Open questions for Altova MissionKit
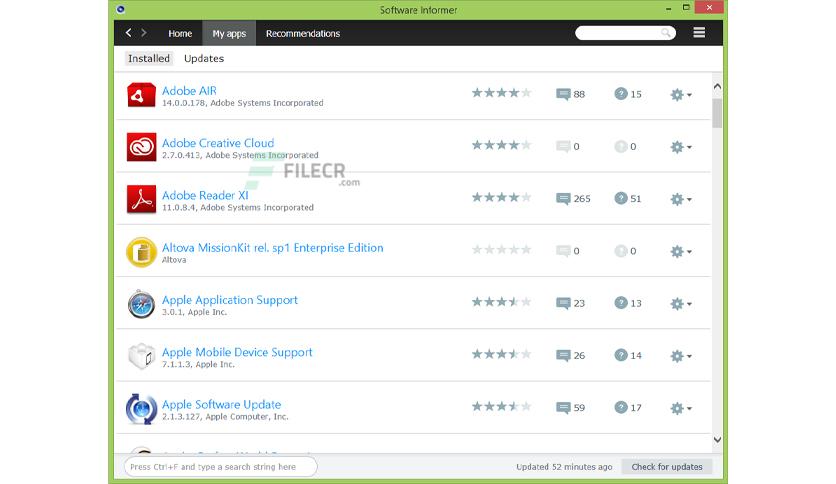Viewport: 836px width, 484px height. 625,251
